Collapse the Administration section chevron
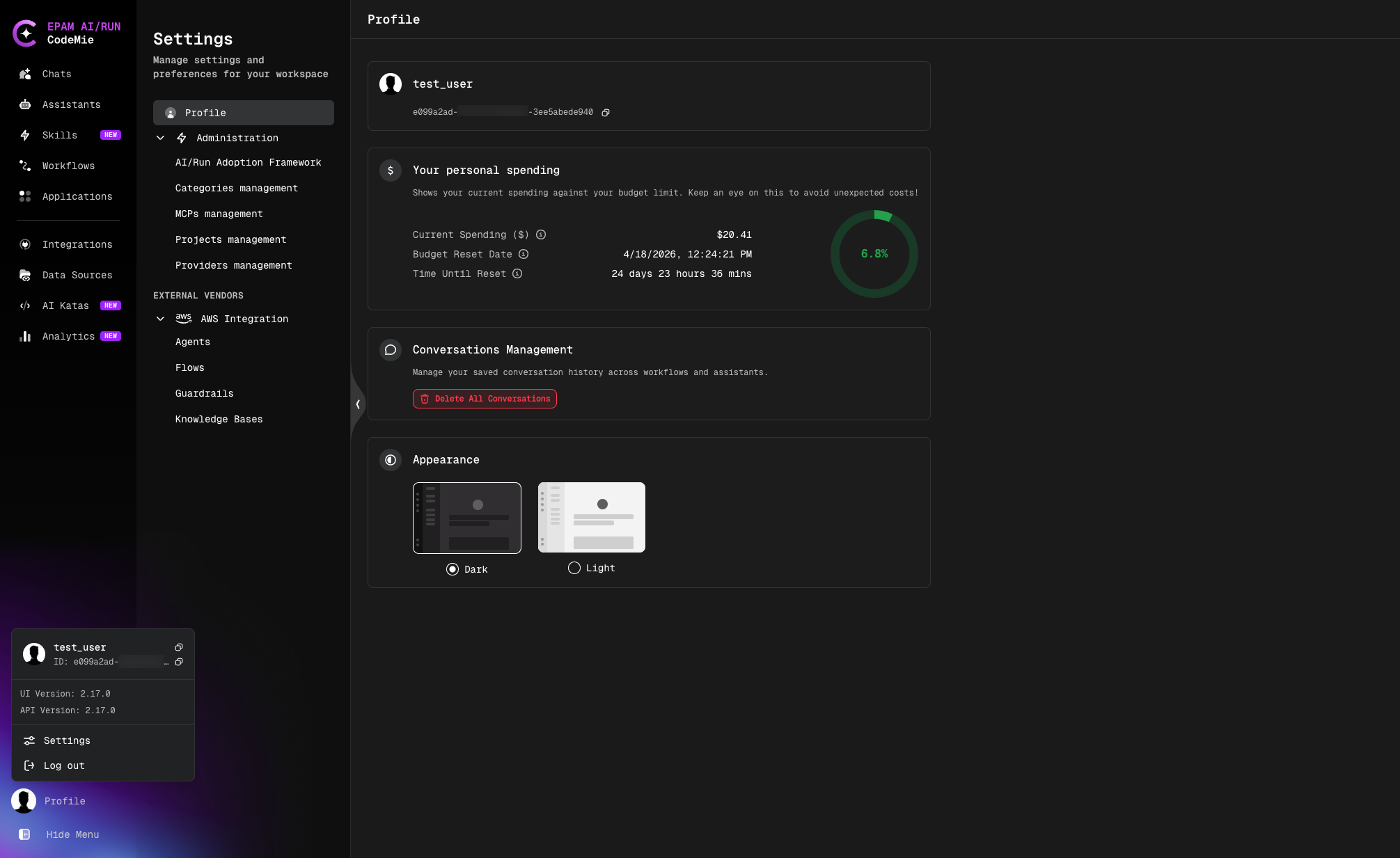The height and width of the screenshot is (858, 1400). 160,138
